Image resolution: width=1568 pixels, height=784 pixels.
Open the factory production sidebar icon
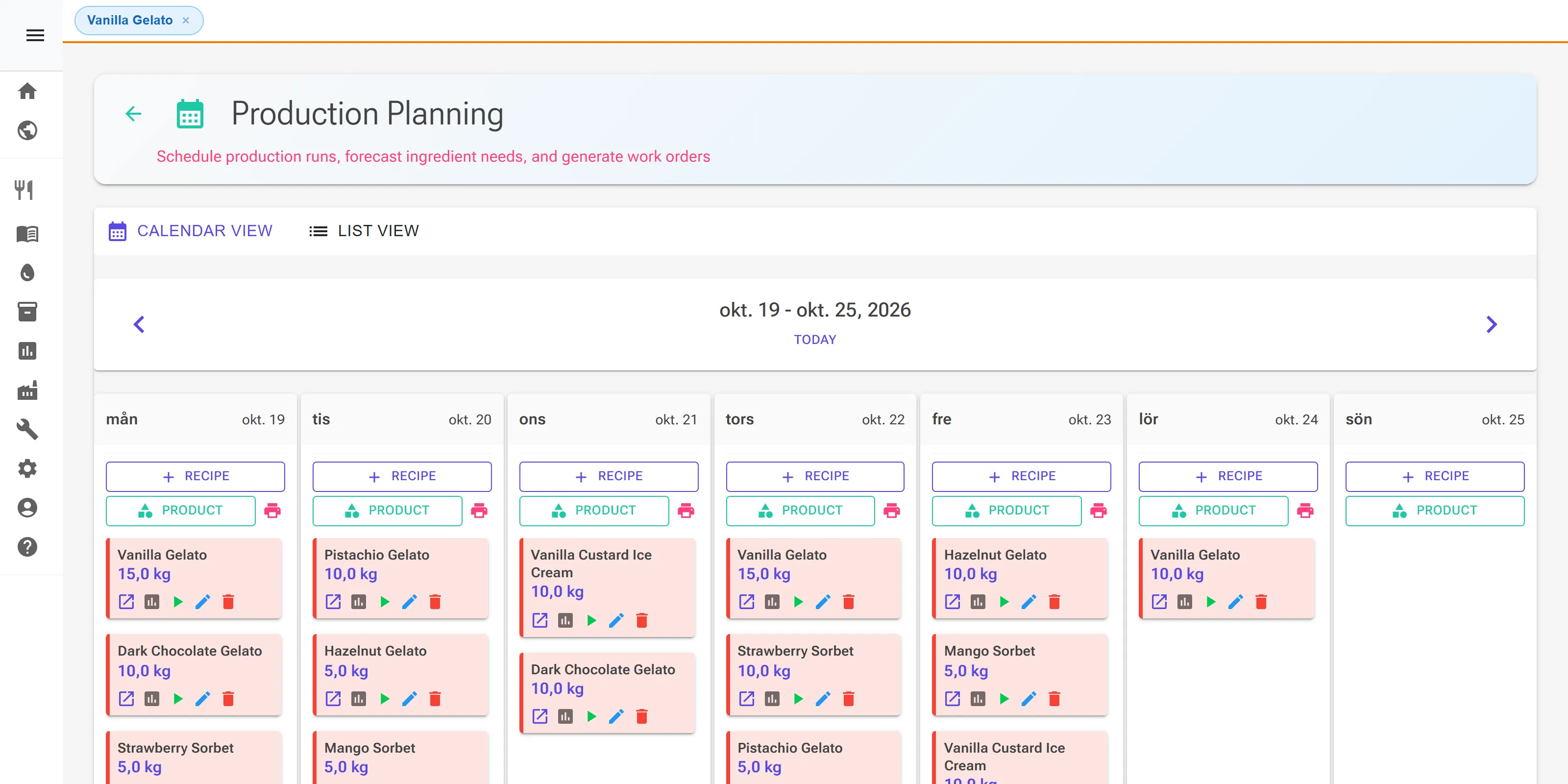pos(27,390)
